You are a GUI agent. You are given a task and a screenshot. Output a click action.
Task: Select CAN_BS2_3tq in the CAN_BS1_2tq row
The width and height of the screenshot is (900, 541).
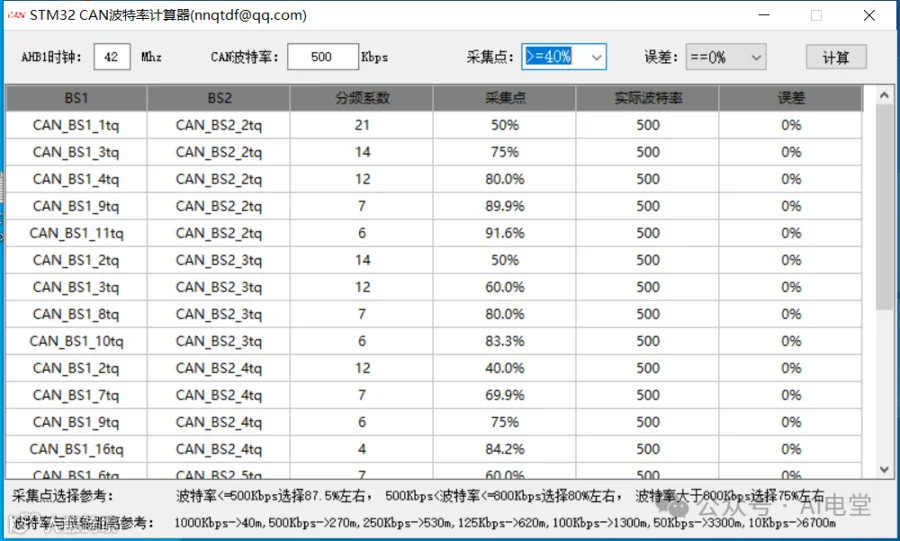(x=219, y=260)
